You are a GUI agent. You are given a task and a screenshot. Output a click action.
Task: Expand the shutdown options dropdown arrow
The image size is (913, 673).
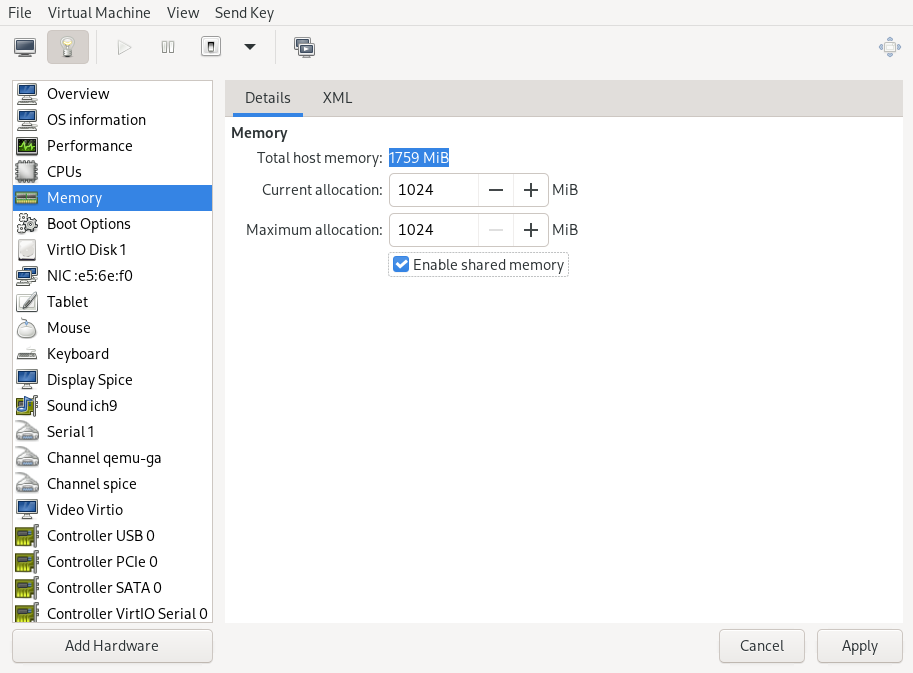coord(249,47)
